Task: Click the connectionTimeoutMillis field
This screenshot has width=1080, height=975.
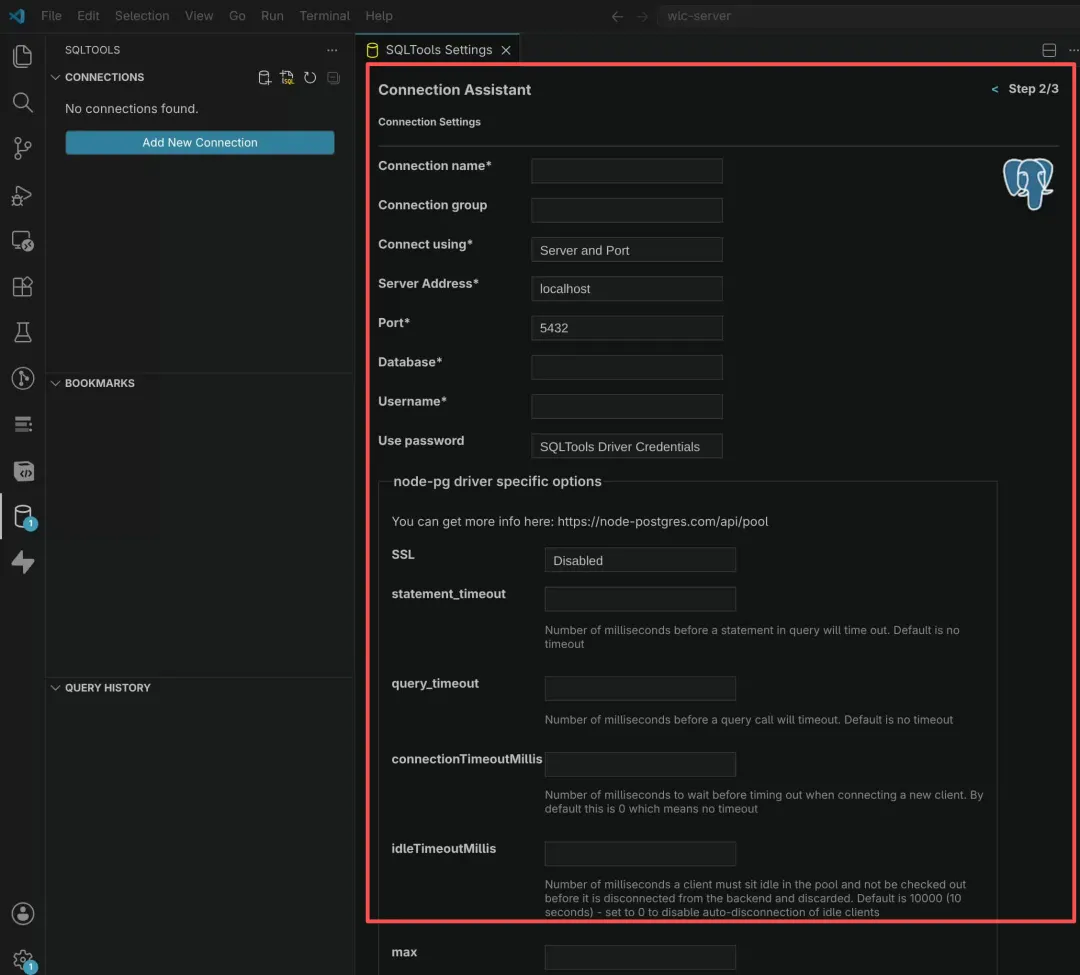Action: coord(640,764)
